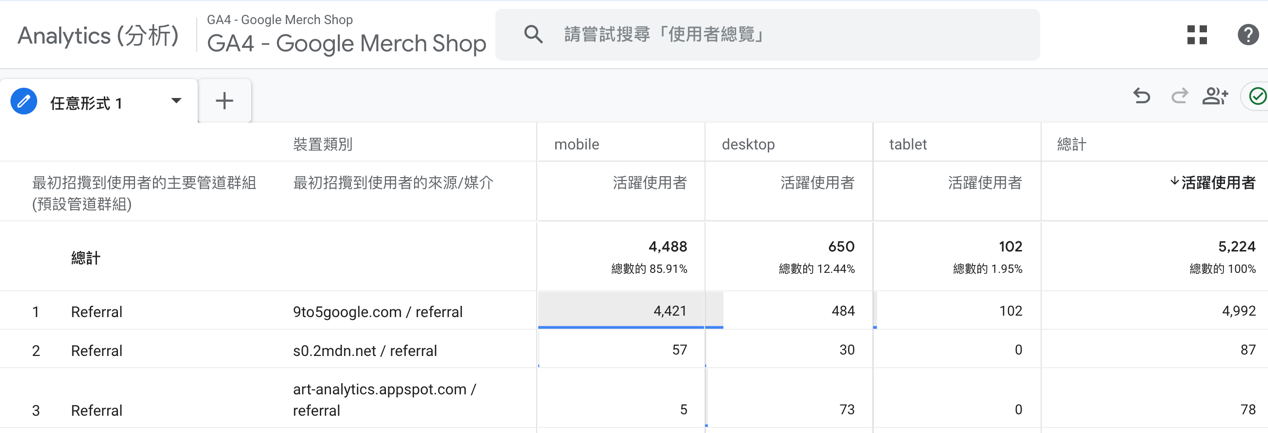Click the 裝置類別 header label
Viewport: 1268px width, 433px height.
click(323, 144)
